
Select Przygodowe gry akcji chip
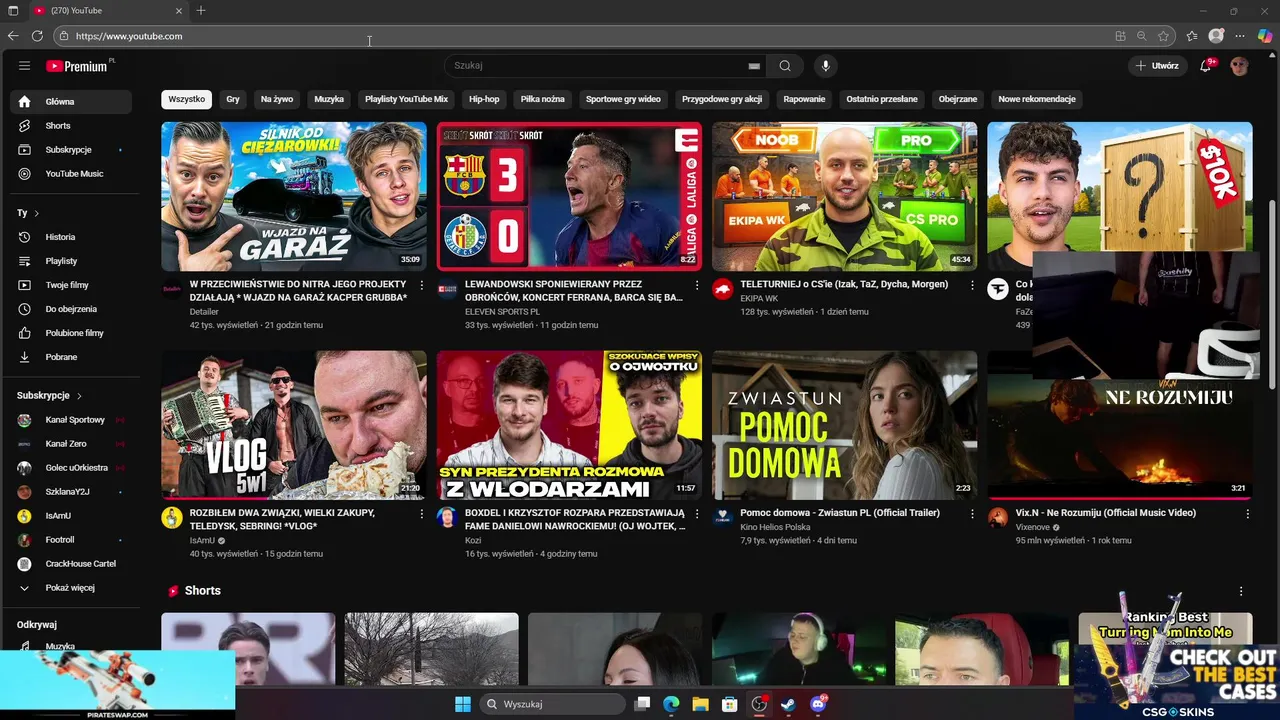[722, 99]
